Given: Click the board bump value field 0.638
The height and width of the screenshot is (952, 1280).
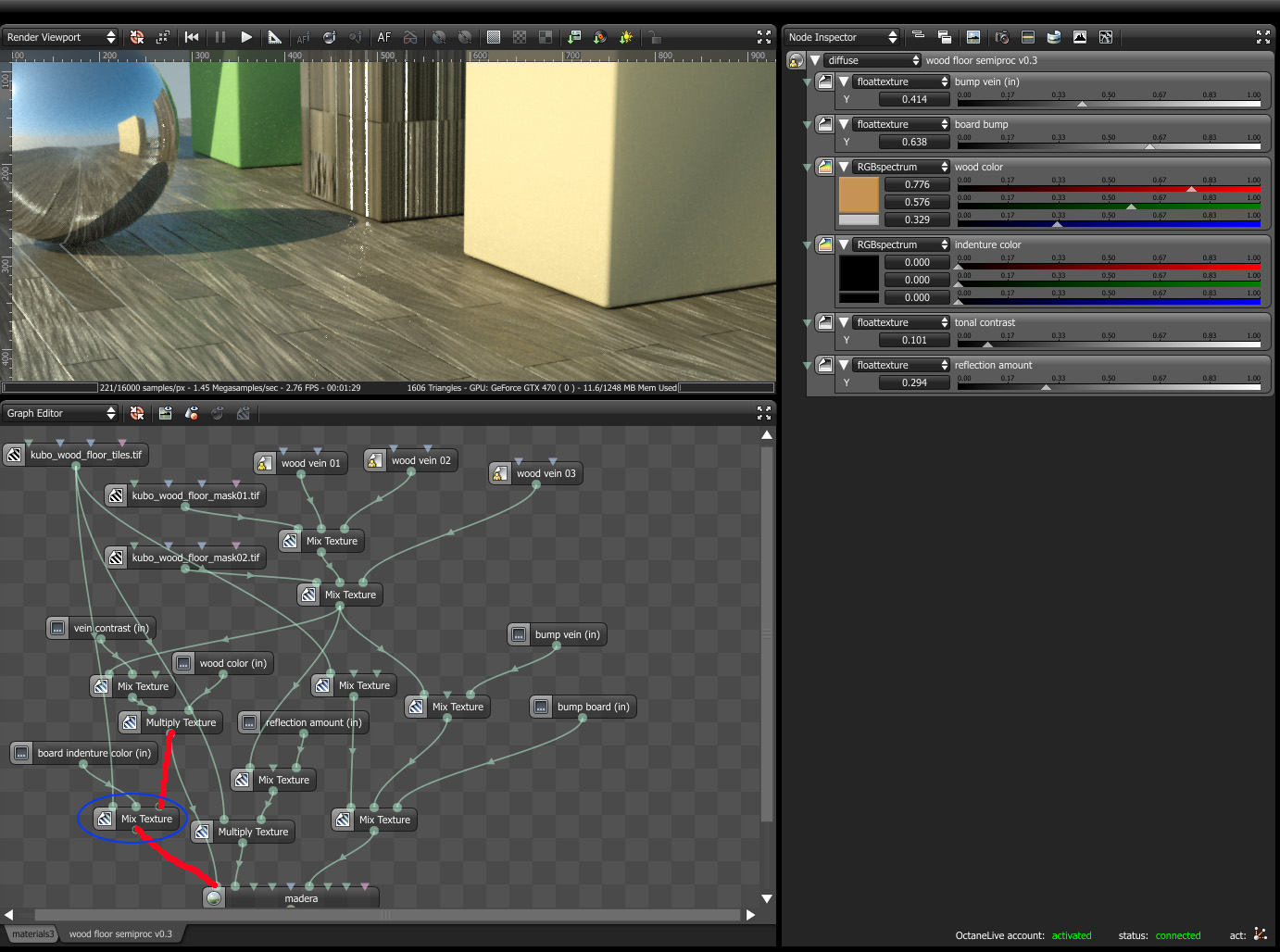Looking at the screenshot, I should click(914, 142).
